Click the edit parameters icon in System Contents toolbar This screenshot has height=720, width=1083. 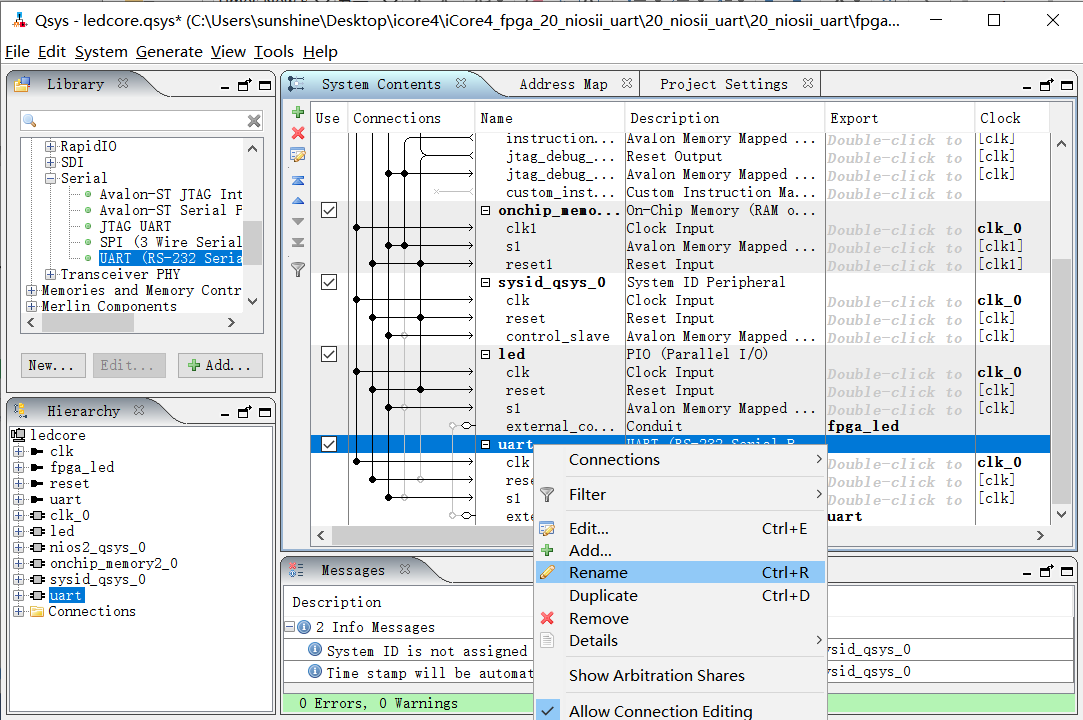[x=297, y=155]
